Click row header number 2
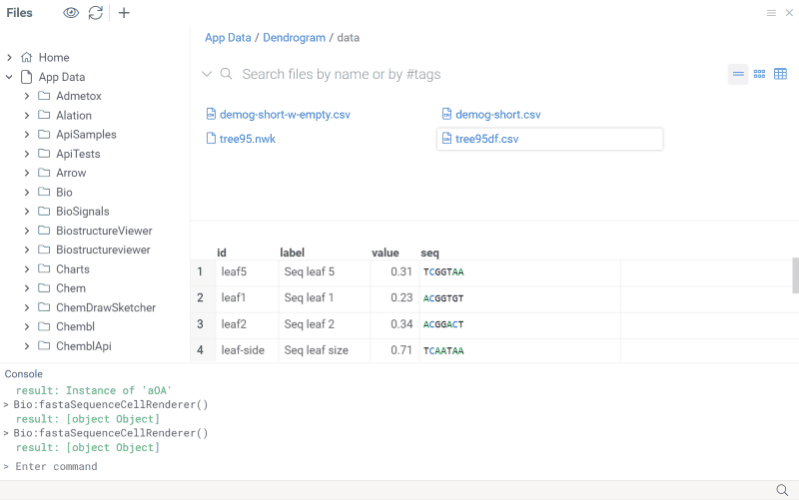This screenshot has width=799, height=500. [x=200, y=298]
